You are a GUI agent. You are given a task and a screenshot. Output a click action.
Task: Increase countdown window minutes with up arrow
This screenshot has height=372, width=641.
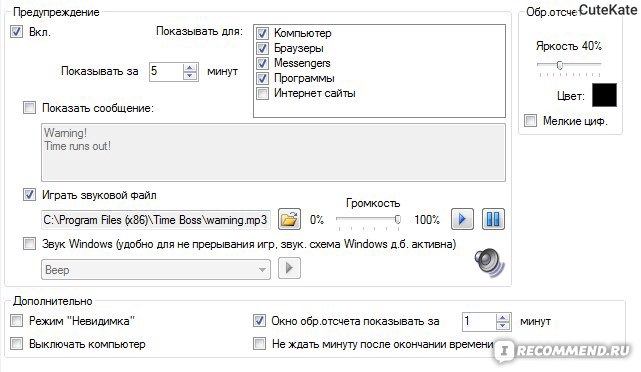503,318
